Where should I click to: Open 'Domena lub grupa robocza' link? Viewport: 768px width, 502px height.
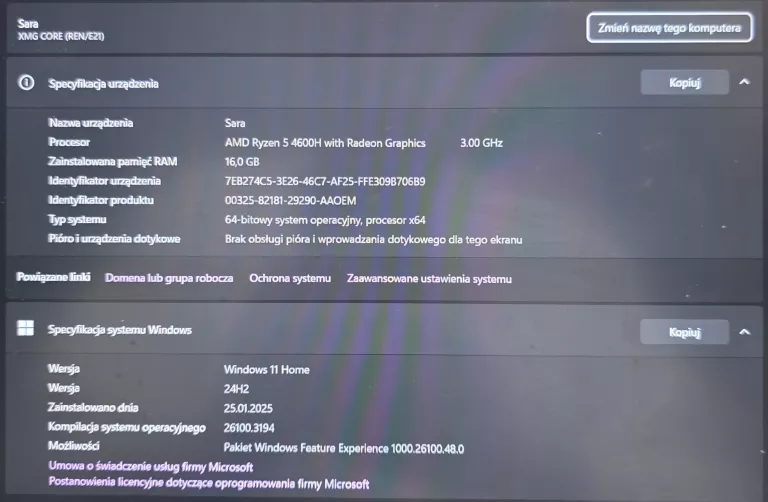pyautogui.click(x=169, y=278)
